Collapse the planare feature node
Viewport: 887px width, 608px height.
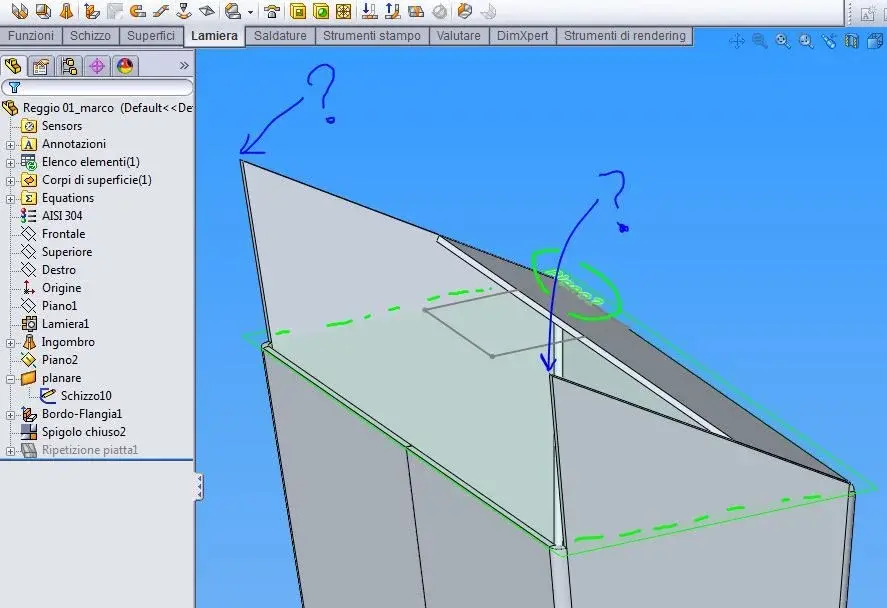[x=10, y=379]
